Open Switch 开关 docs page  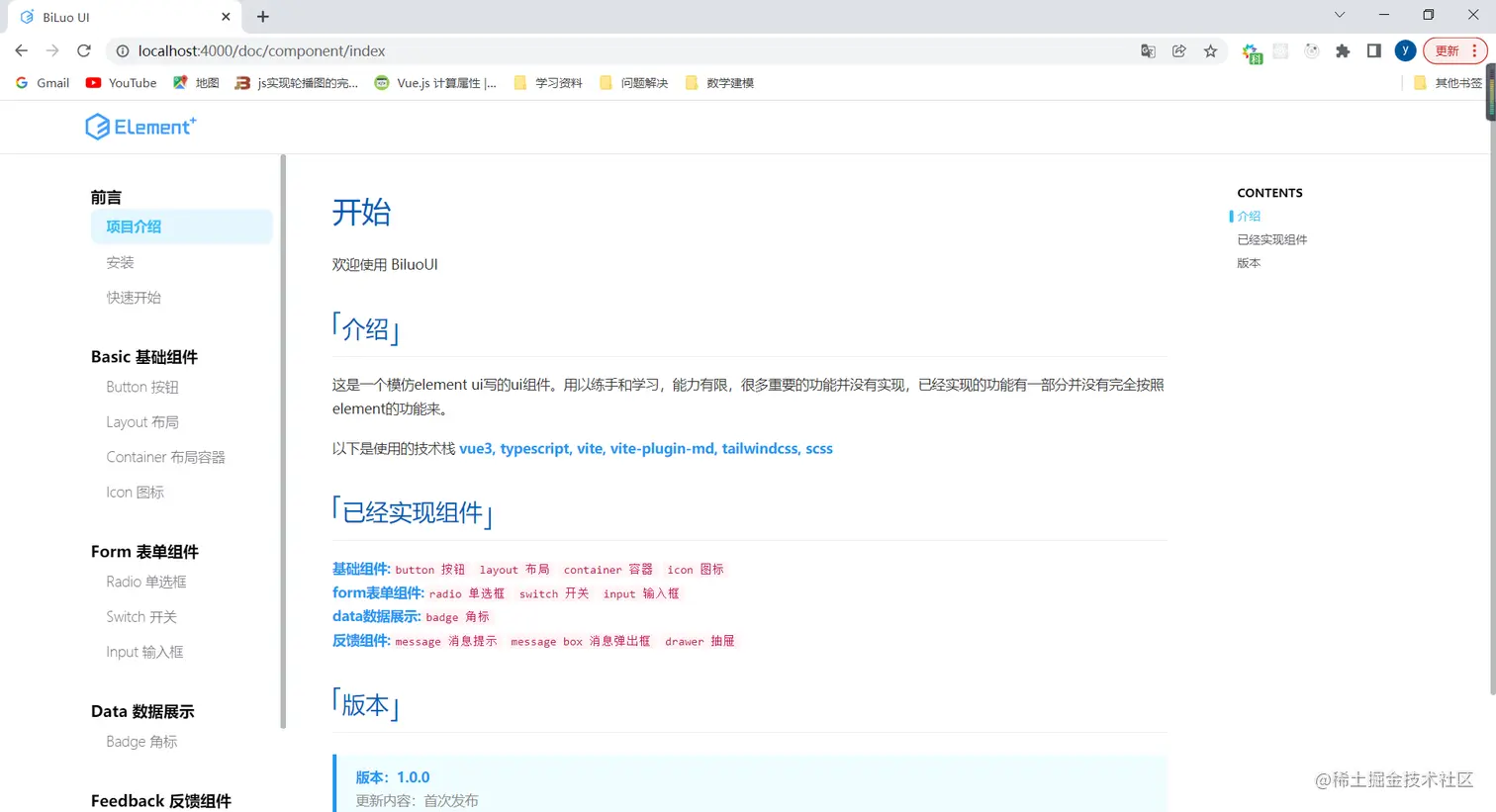coord(141,617)
